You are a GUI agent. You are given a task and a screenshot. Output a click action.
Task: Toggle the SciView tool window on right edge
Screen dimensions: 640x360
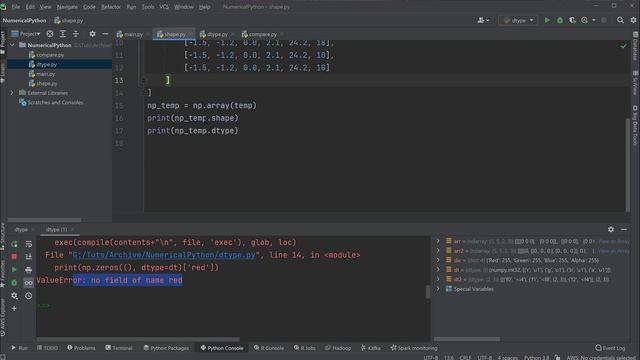click(636, 83)
